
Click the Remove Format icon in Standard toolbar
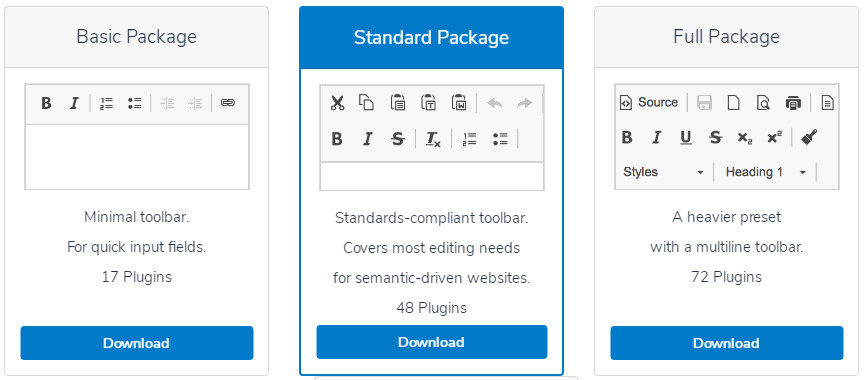click(433, 140)
